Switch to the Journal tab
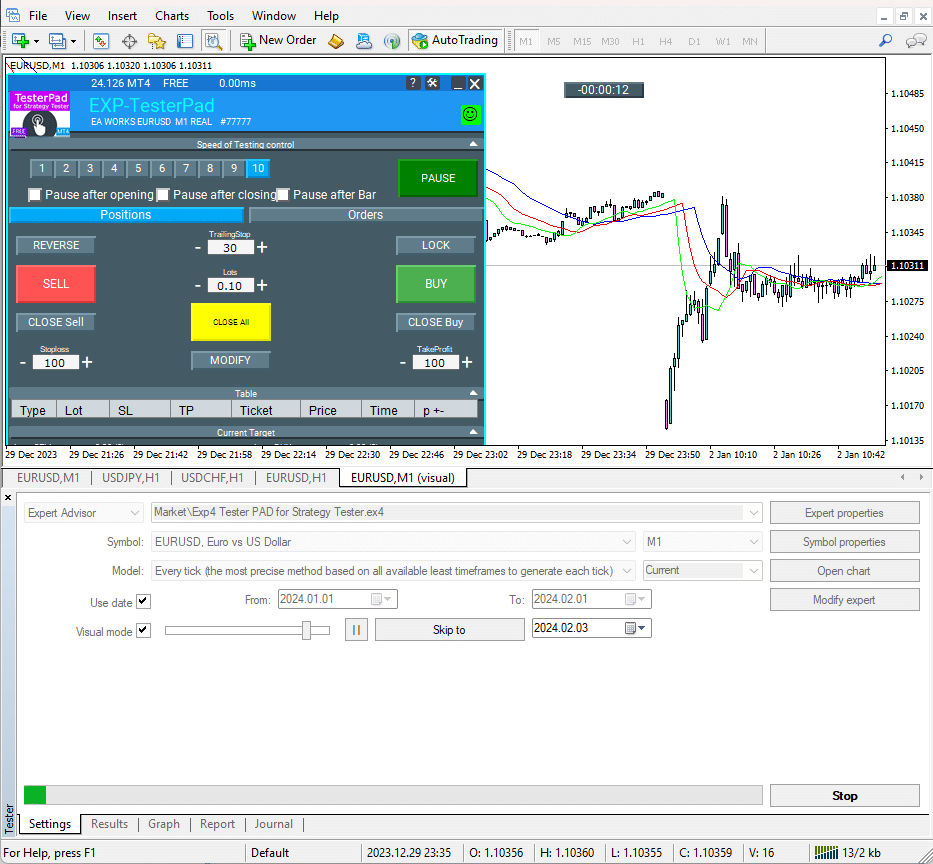 [x=273, y=825]
